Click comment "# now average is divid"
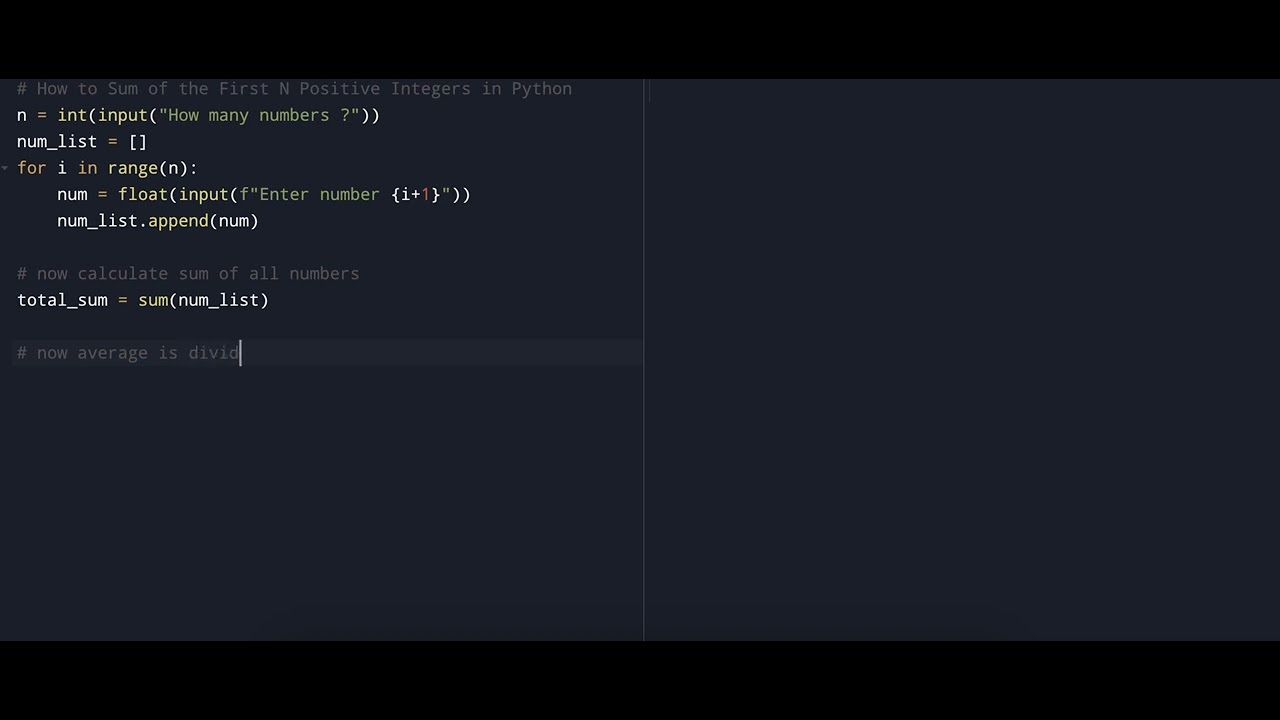 [128, 353]
